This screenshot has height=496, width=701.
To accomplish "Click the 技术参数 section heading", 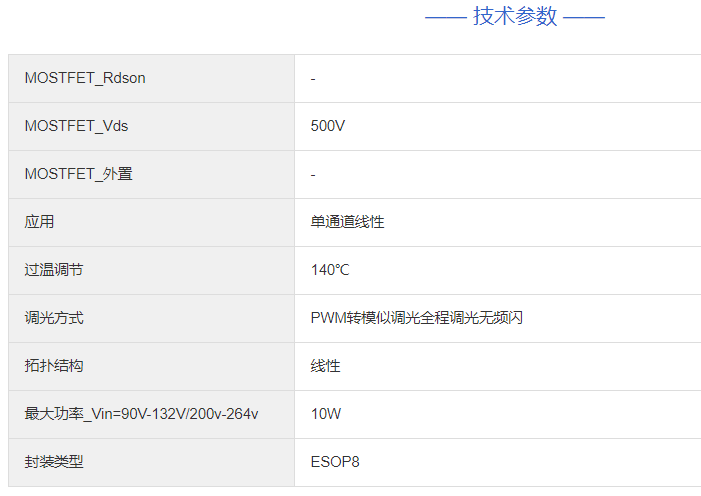I will pos(515,16).
